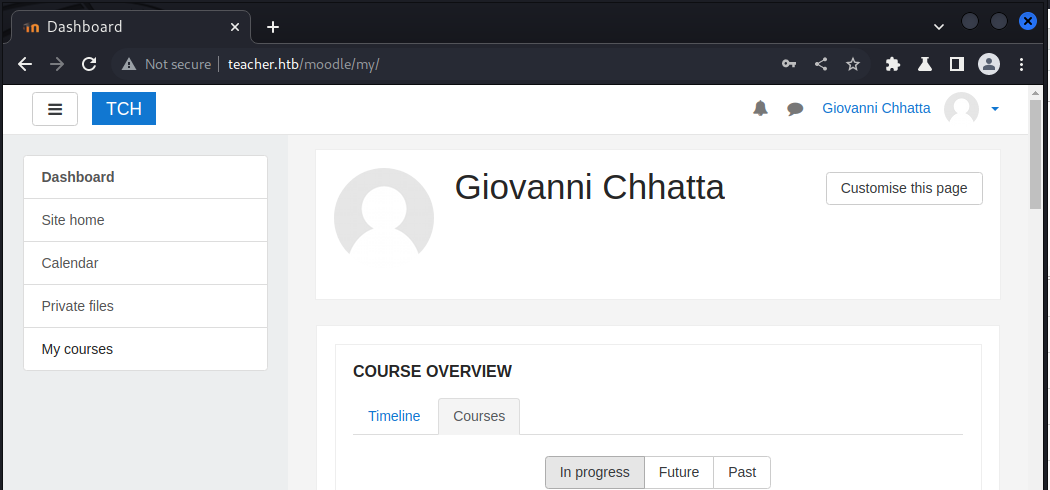The height and width of the screenshot is (490, 1050).
Task: Select the Future courses filter
Action: (x=679, y=473)
